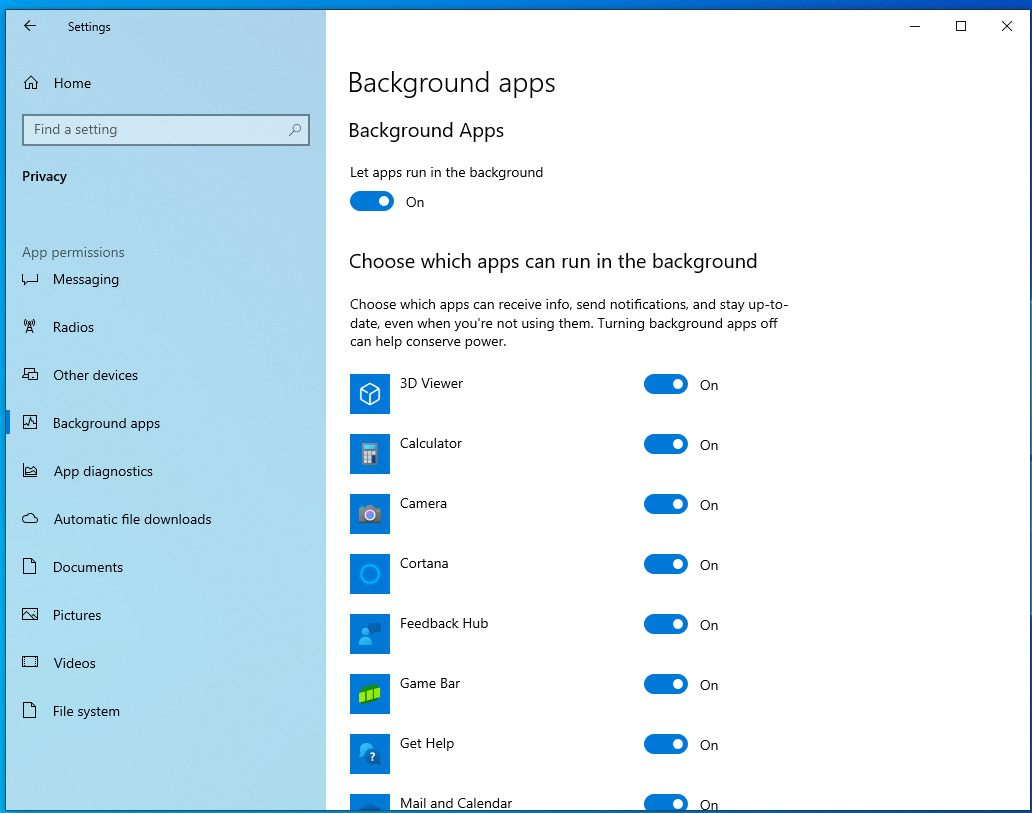Click the Radios antenna icon
This screenshot has width=1032, height=813.
point(30,327)
